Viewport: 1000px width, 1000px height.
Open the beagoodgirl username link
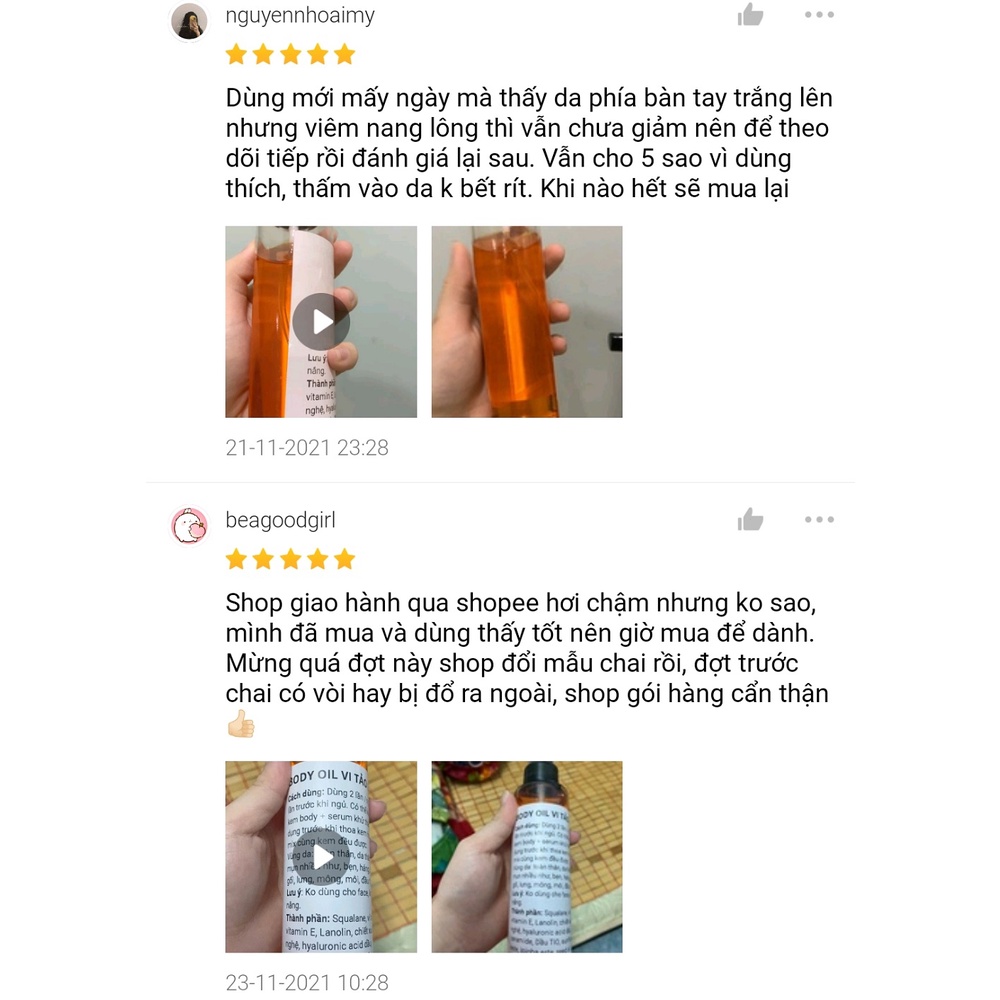tap(280, 520)
